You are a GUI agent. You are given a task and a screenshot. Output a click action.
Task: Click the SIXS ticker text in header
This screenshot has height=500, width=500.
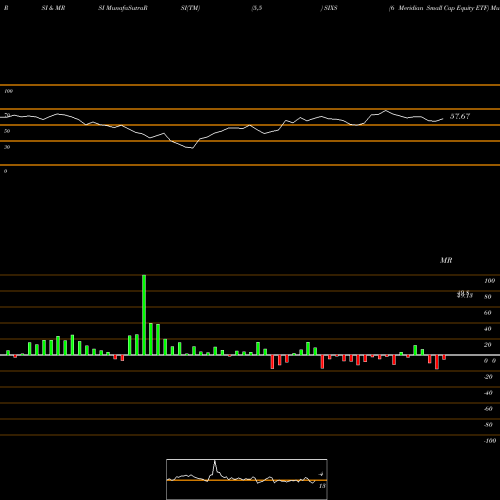pos(331,8)
